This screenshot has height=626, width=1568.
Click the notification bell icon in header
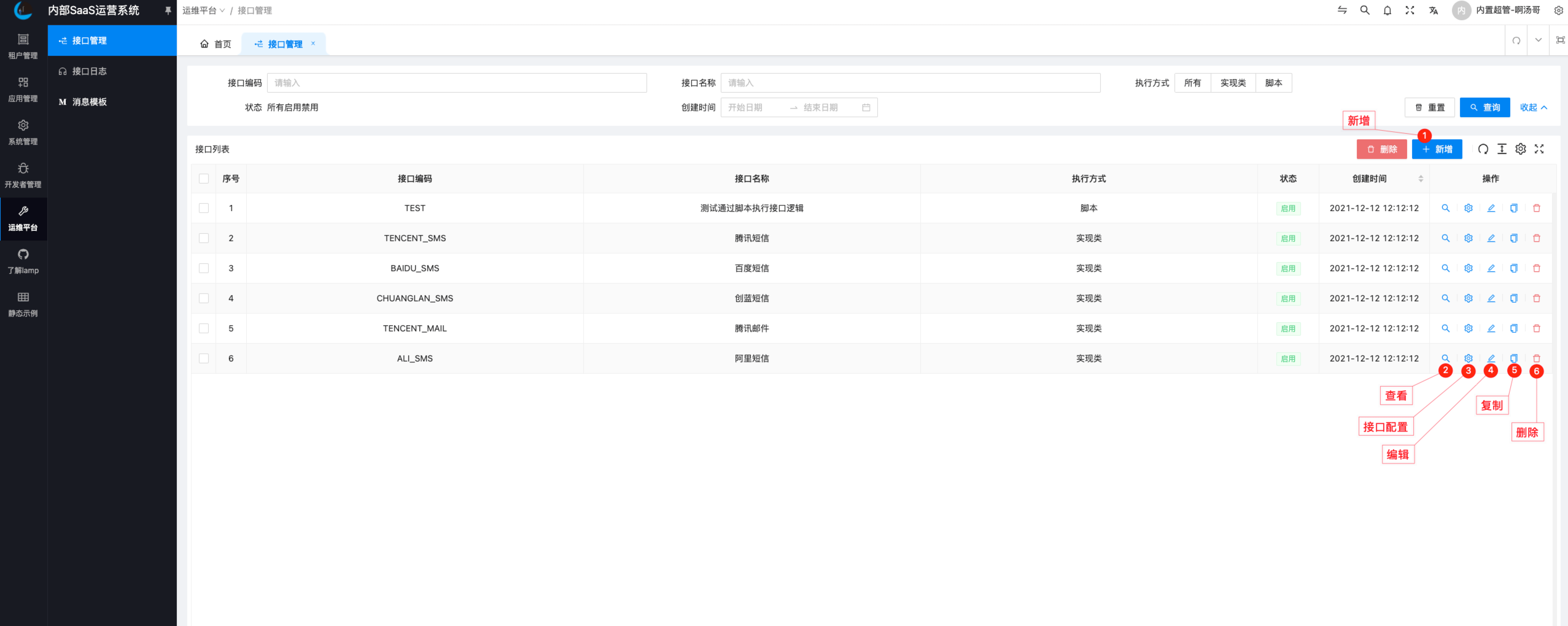tap(1387, 10)
